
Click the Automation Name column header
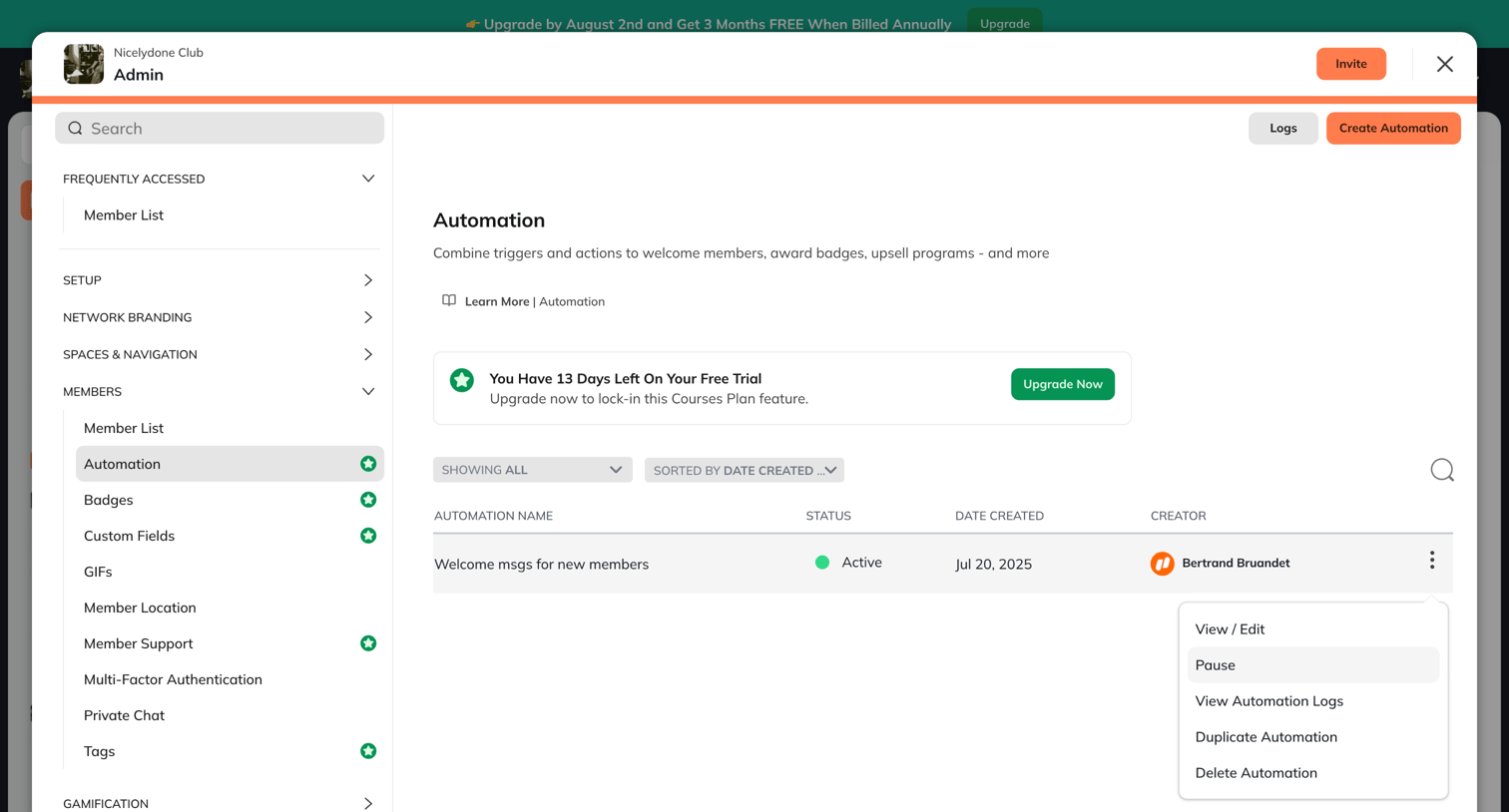coord(493,516)
